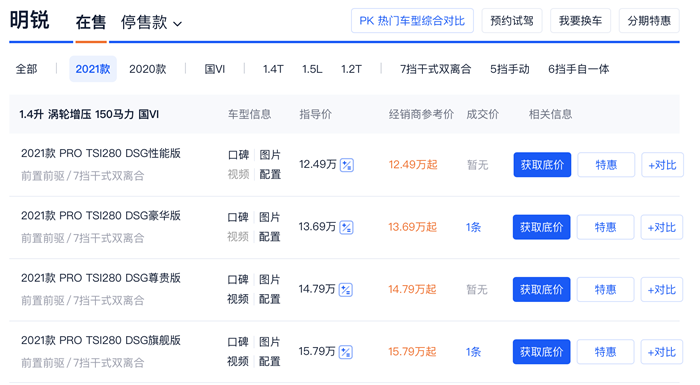Filter by 1.2T engine
700x385 pixels.
pyautogui.click(x=351, y=69)
